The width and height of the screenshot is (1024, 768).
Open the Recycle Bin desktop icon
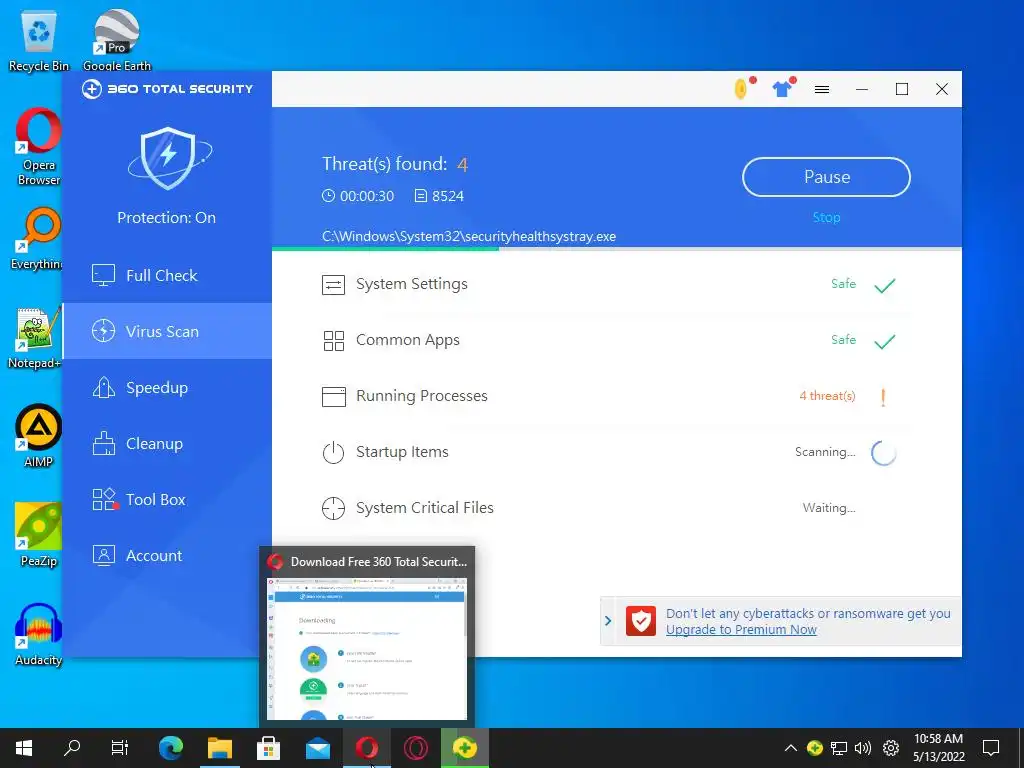point(39,40)
